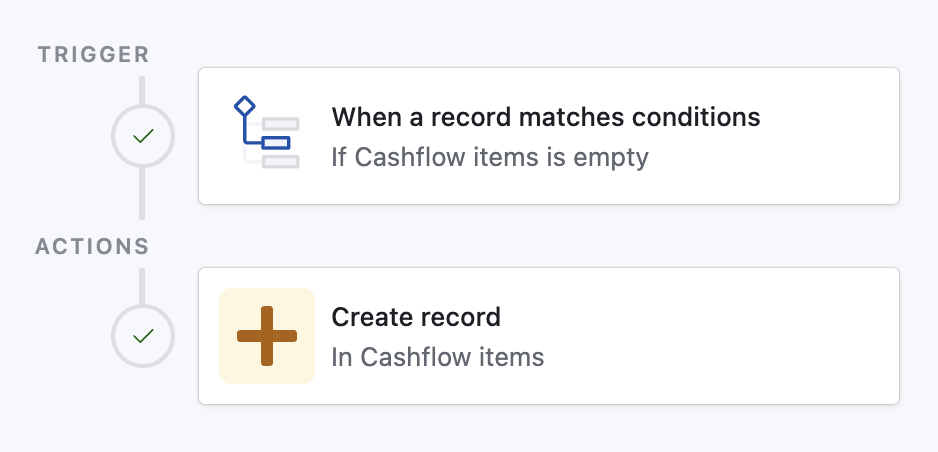Select the TRIGGER section label
938x452 pixels.
(92, 54)
